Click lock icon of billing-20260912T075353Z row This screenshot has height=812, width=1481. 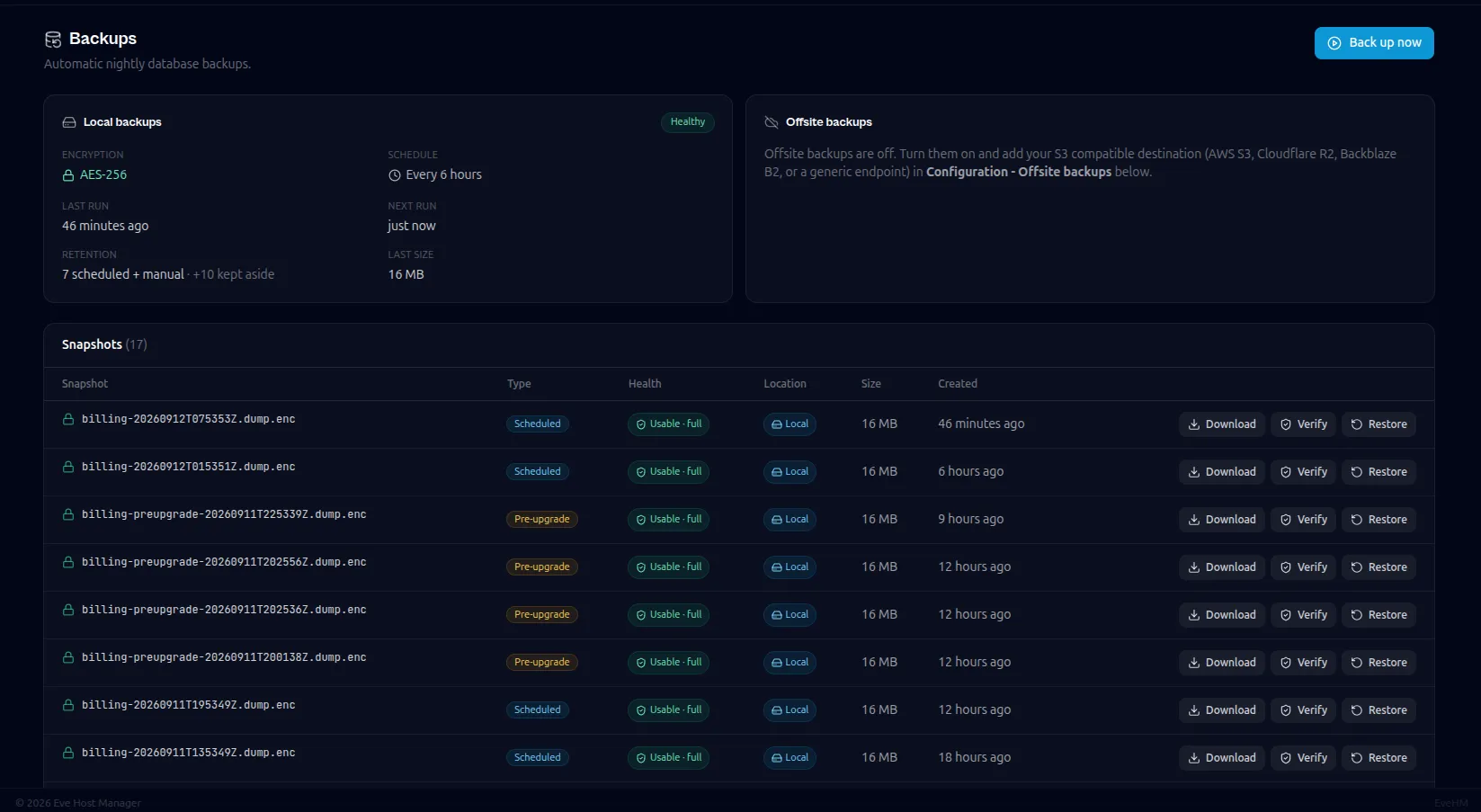68,419
